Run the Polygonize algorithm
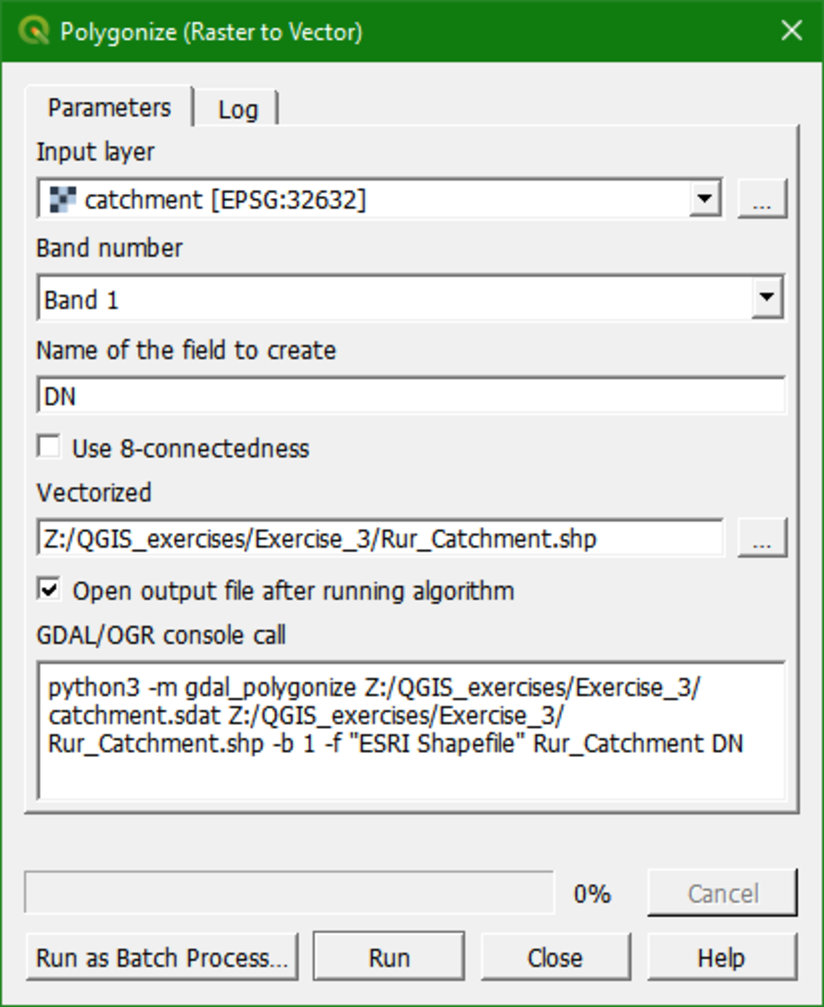This screenshot has height=1007, width=824. coord(388,956)
